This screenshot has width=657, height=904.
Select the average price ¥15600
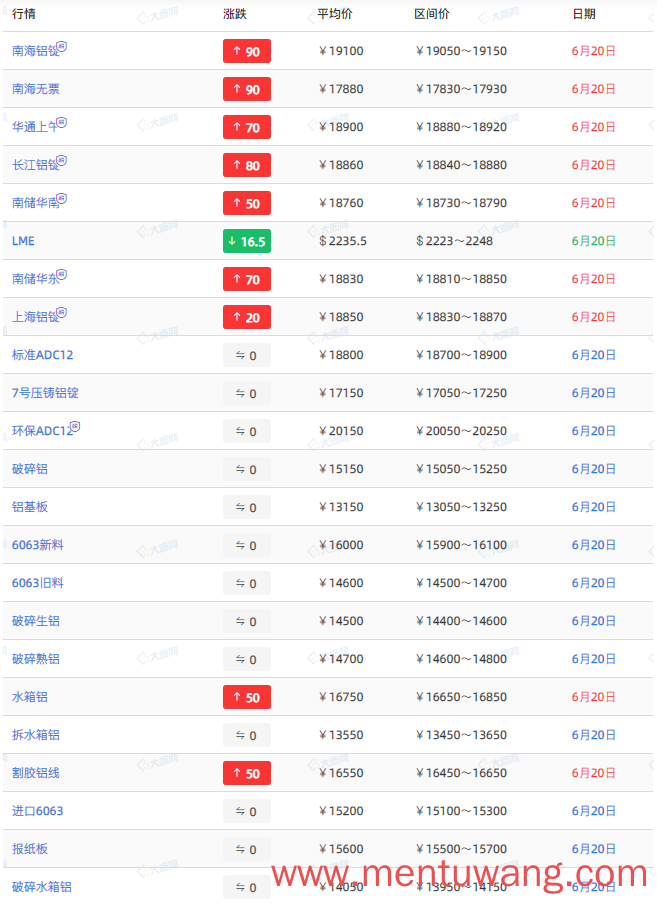click(x=341, y=850)
